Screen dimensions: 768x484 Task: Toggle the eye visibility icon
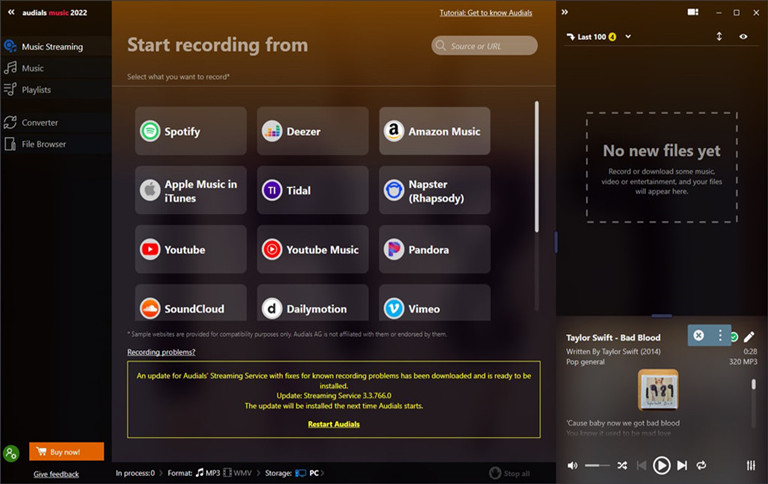click(743, 36)
